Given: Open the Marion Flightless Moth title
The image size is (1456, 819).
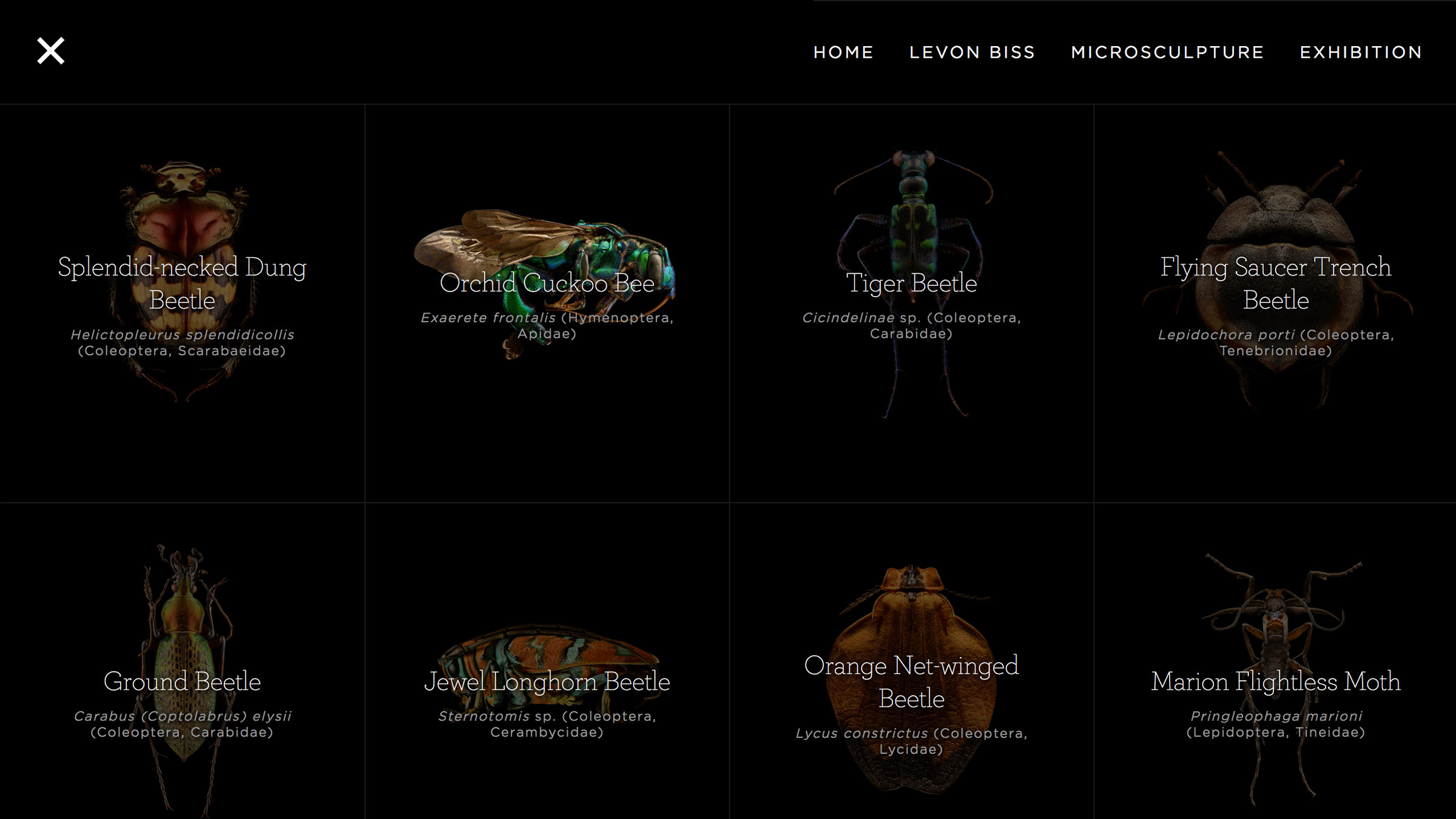Looking at the screenshot, I should click(1275, 682).
